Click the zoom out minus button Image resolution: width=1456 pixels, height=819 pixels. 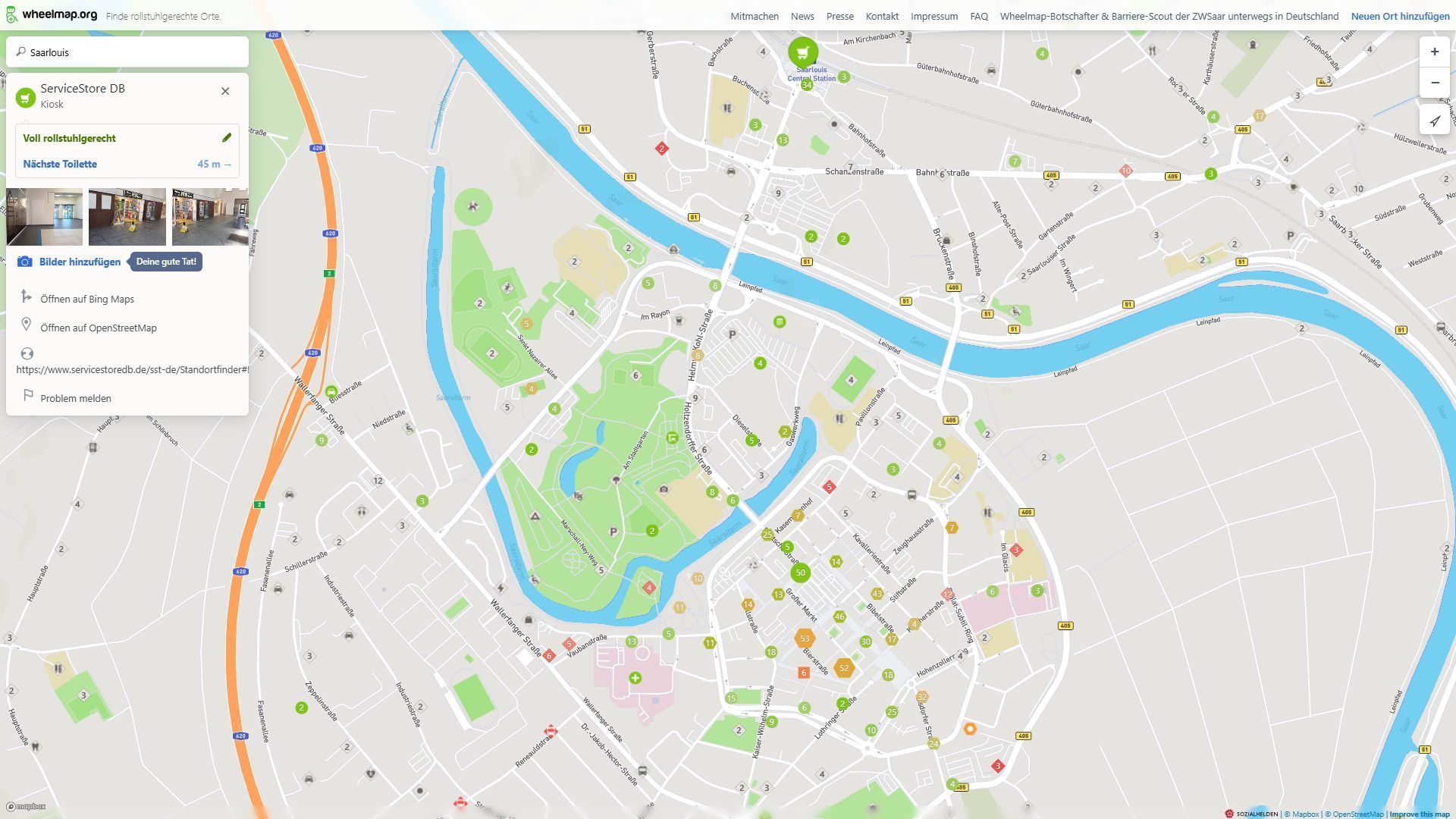tap(1434, 83)
